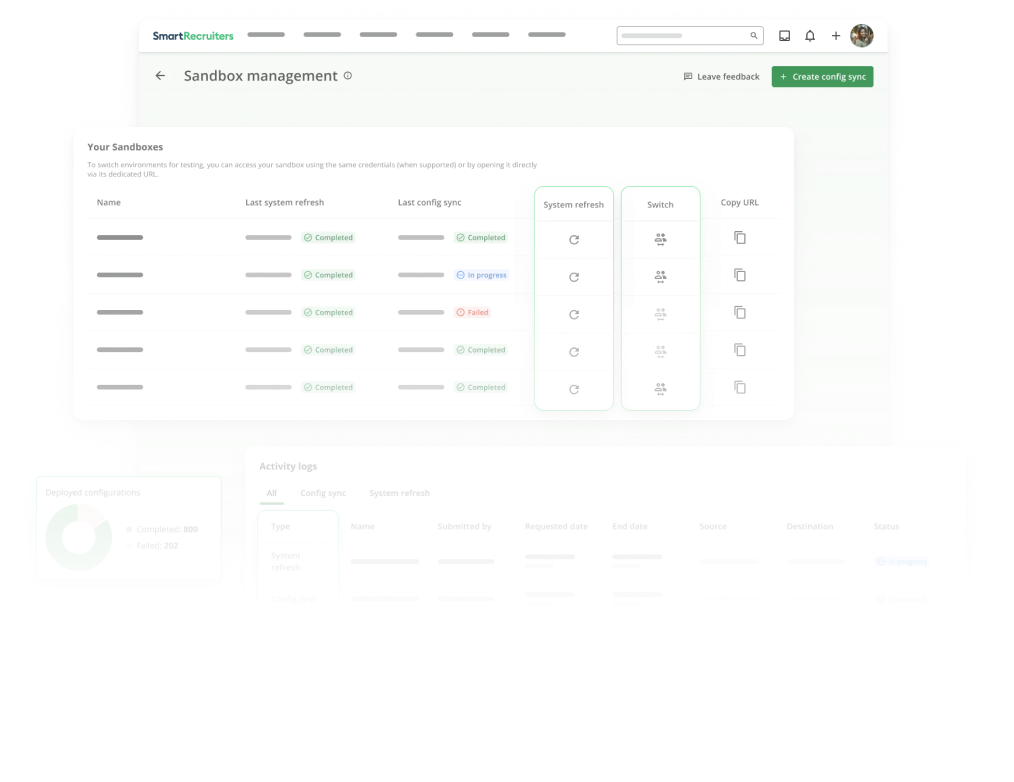Trigger system refresh for the third sandbox row
This screenshot has height=782, width=1014.
[573, 313]
